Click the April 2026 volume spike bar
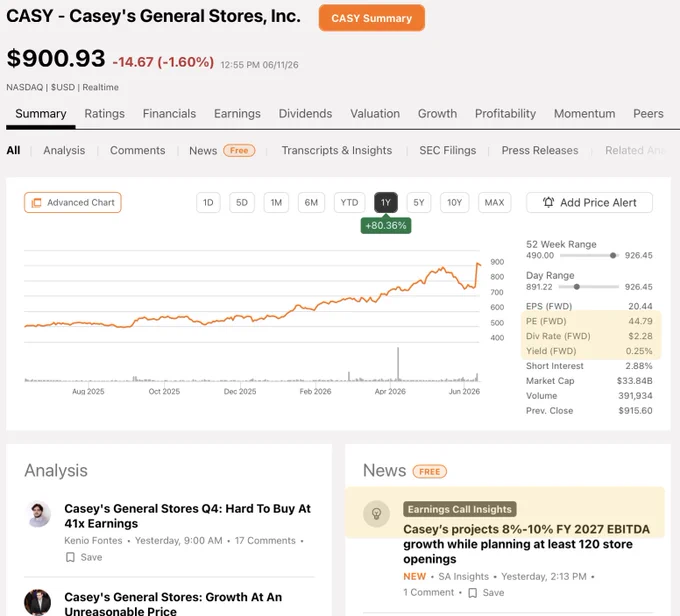 coord(398,364)
